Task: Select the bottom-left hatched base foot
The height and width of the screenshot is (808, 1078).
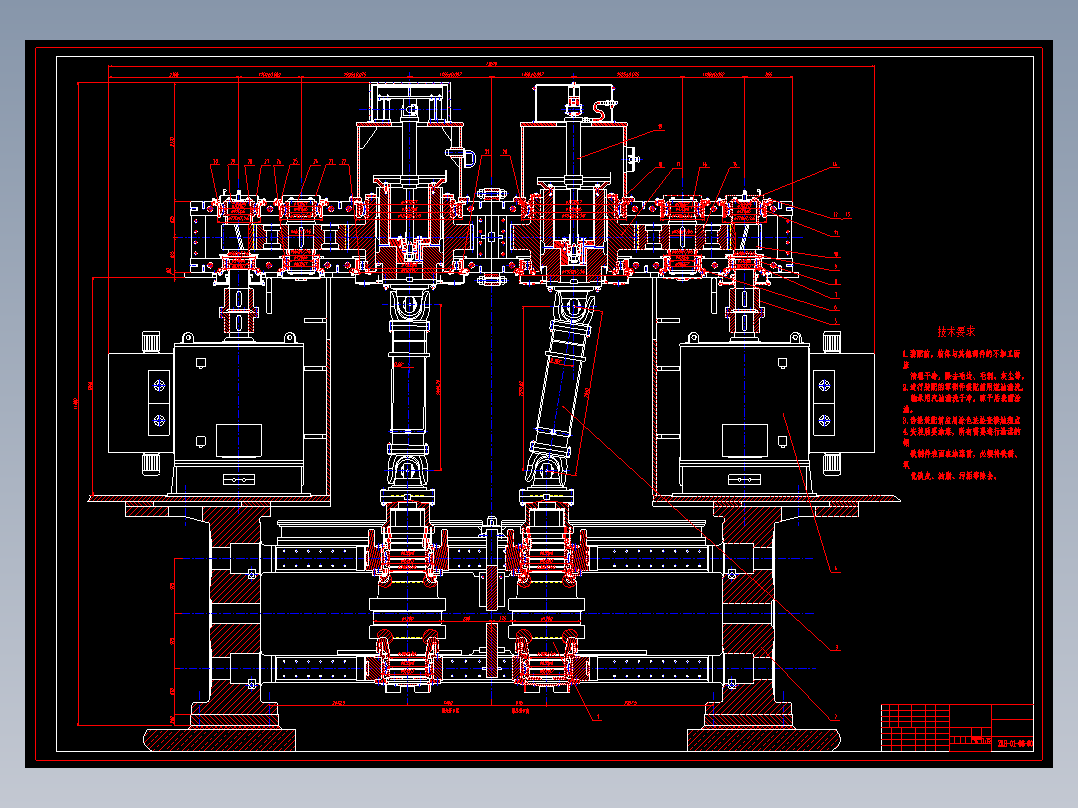Action: (x=219, y=740)
